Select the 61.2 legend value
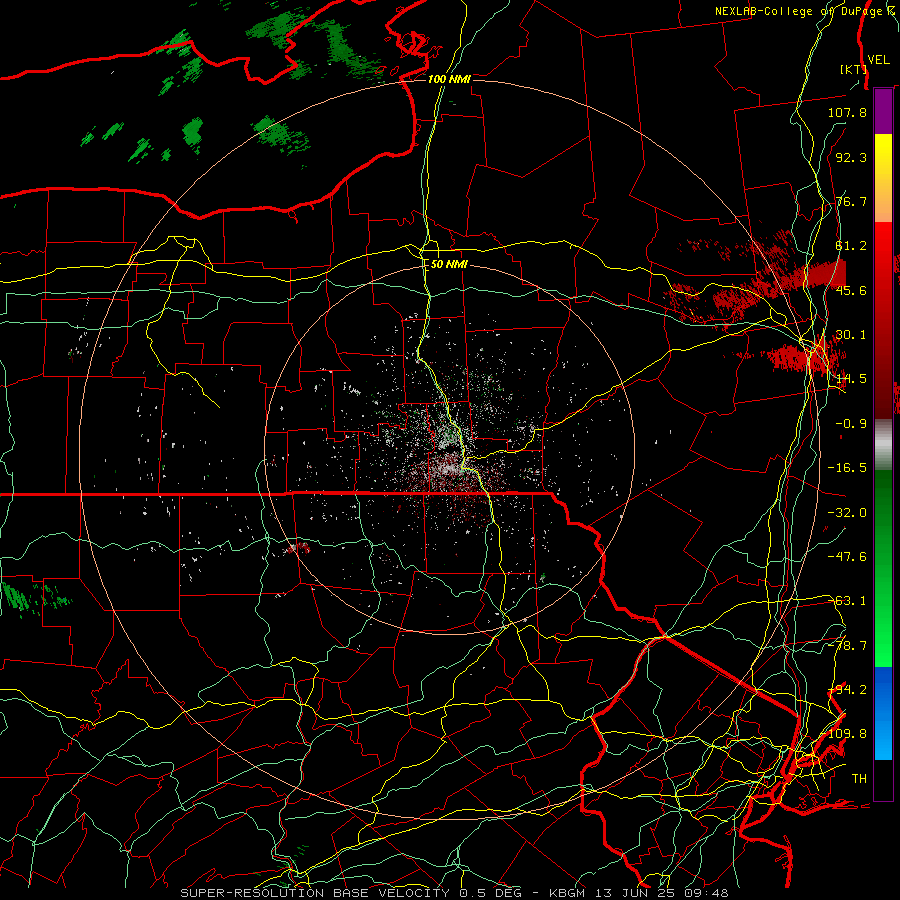 (x=851, y=246)
